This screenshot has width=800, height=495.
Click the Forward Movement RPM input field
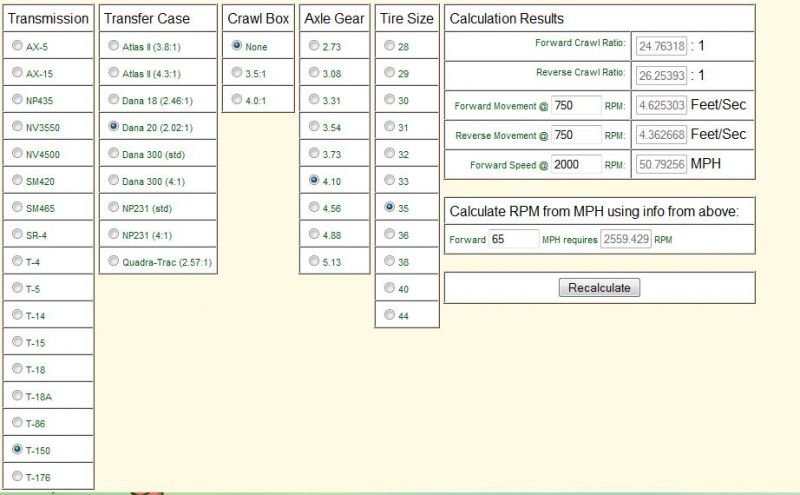click(x=575, y=106)
